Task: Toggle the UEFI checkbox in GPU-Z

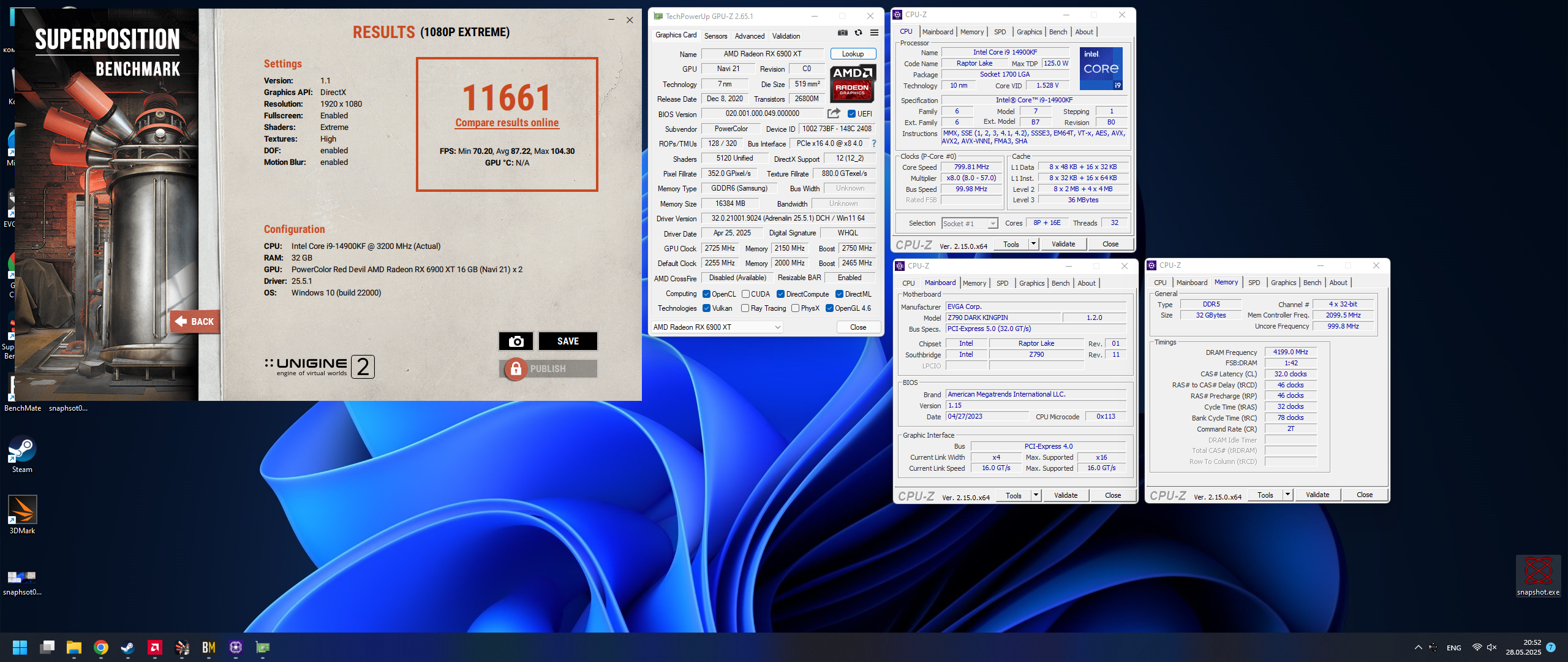Action: click(x=851, y=113)
